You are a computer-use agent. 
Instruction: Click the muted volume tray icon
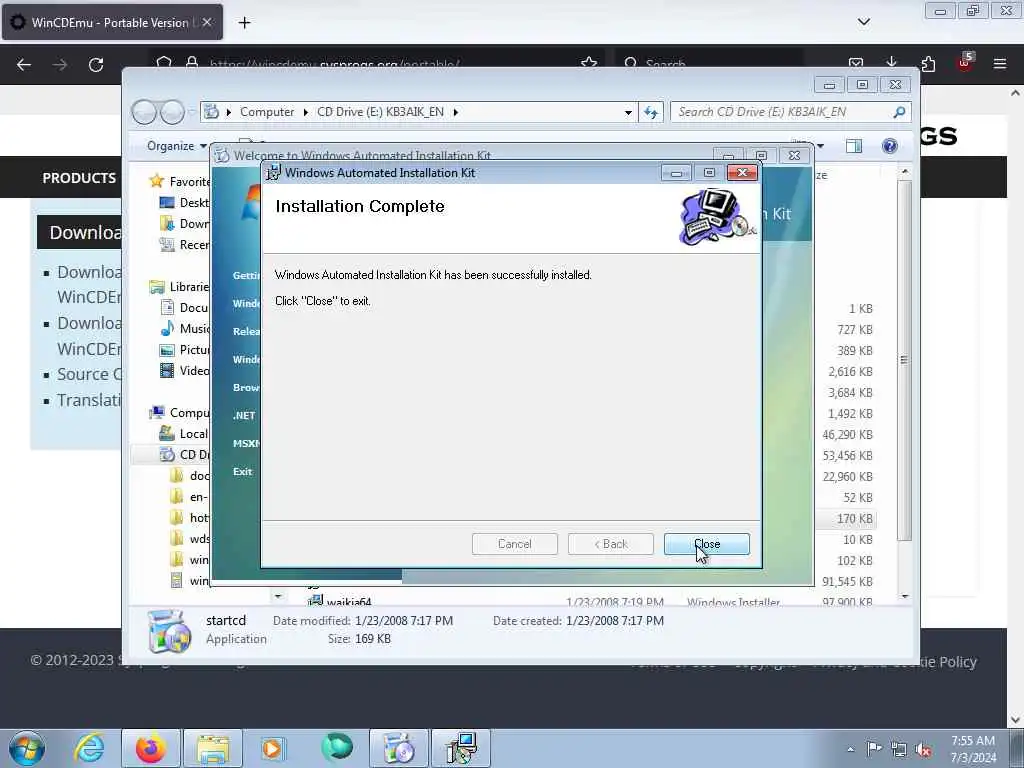923,750
